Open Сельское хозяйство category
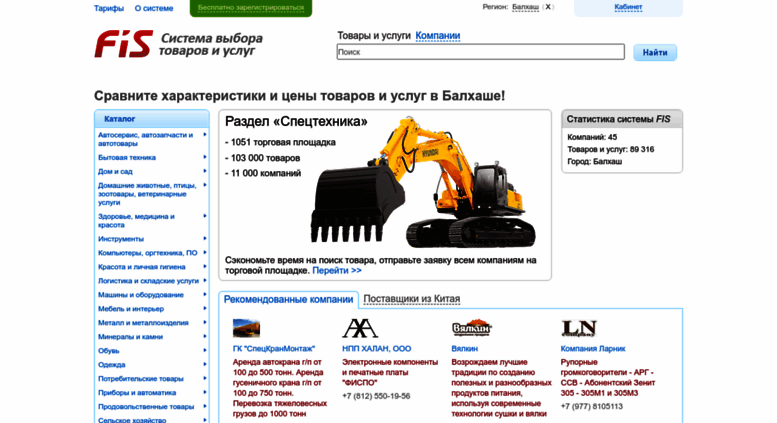 tap(132, 420)
